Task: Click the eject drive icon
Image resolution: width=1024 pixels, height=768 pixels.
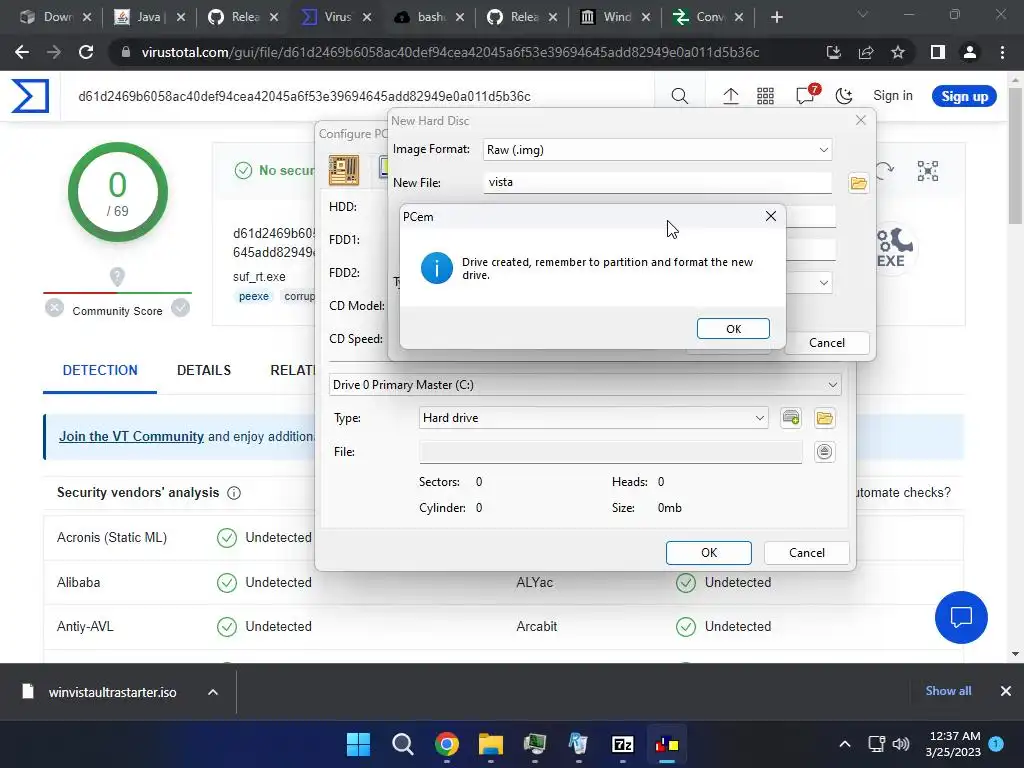Action: 824,452
